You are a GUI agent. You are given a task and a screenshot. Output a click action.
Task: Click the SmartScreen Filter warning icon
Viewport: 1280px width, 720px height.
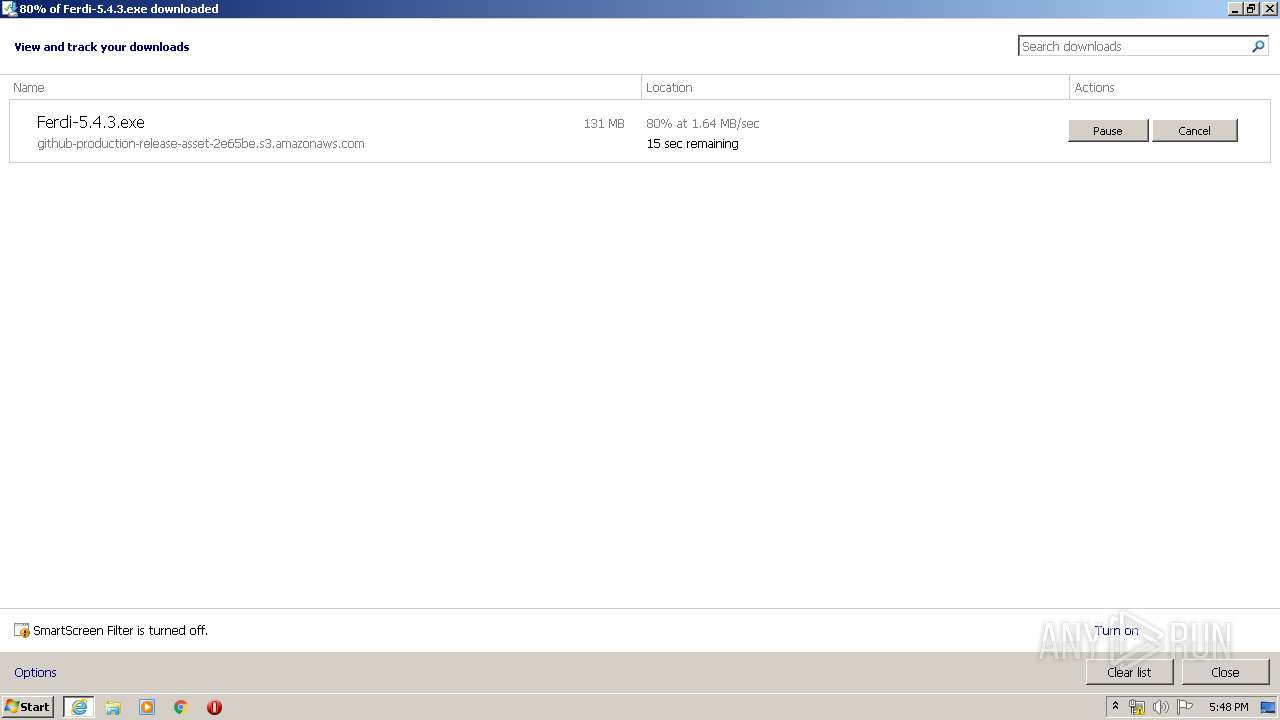coord(22,631)
